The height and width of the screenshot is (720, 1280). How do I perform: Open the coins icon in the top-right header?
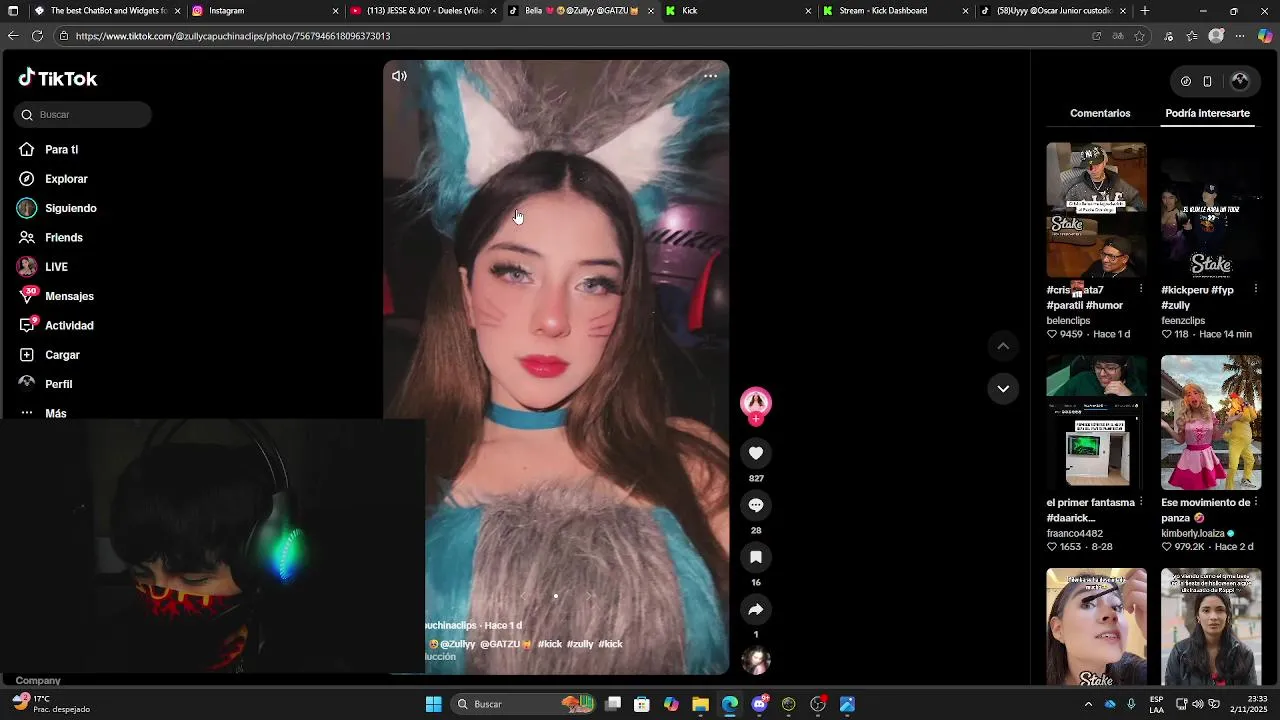pyautogui.click(x=1186, y=82)
